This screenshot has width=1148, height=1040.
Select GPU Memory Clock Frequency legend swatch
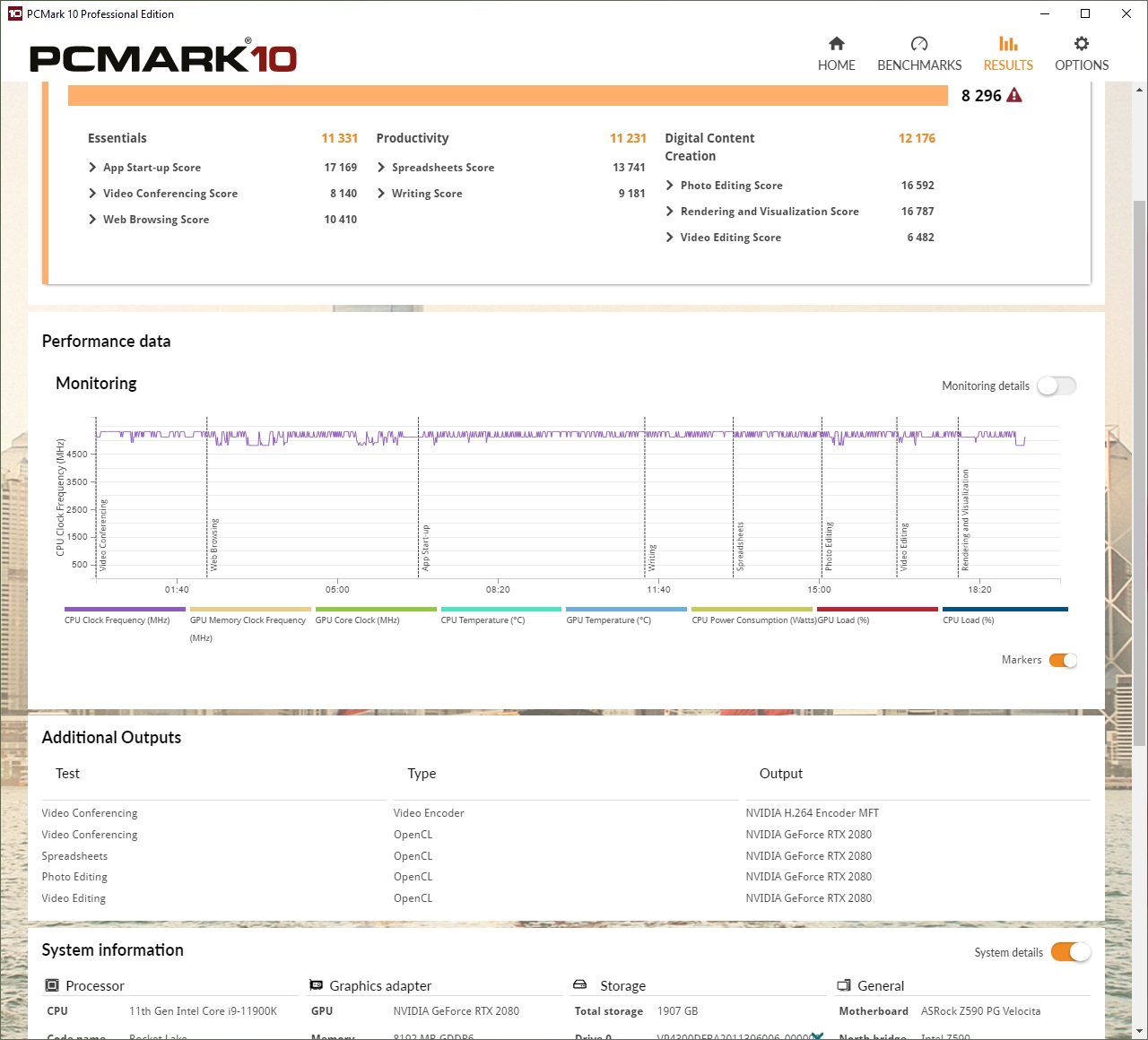click(250, 609)
